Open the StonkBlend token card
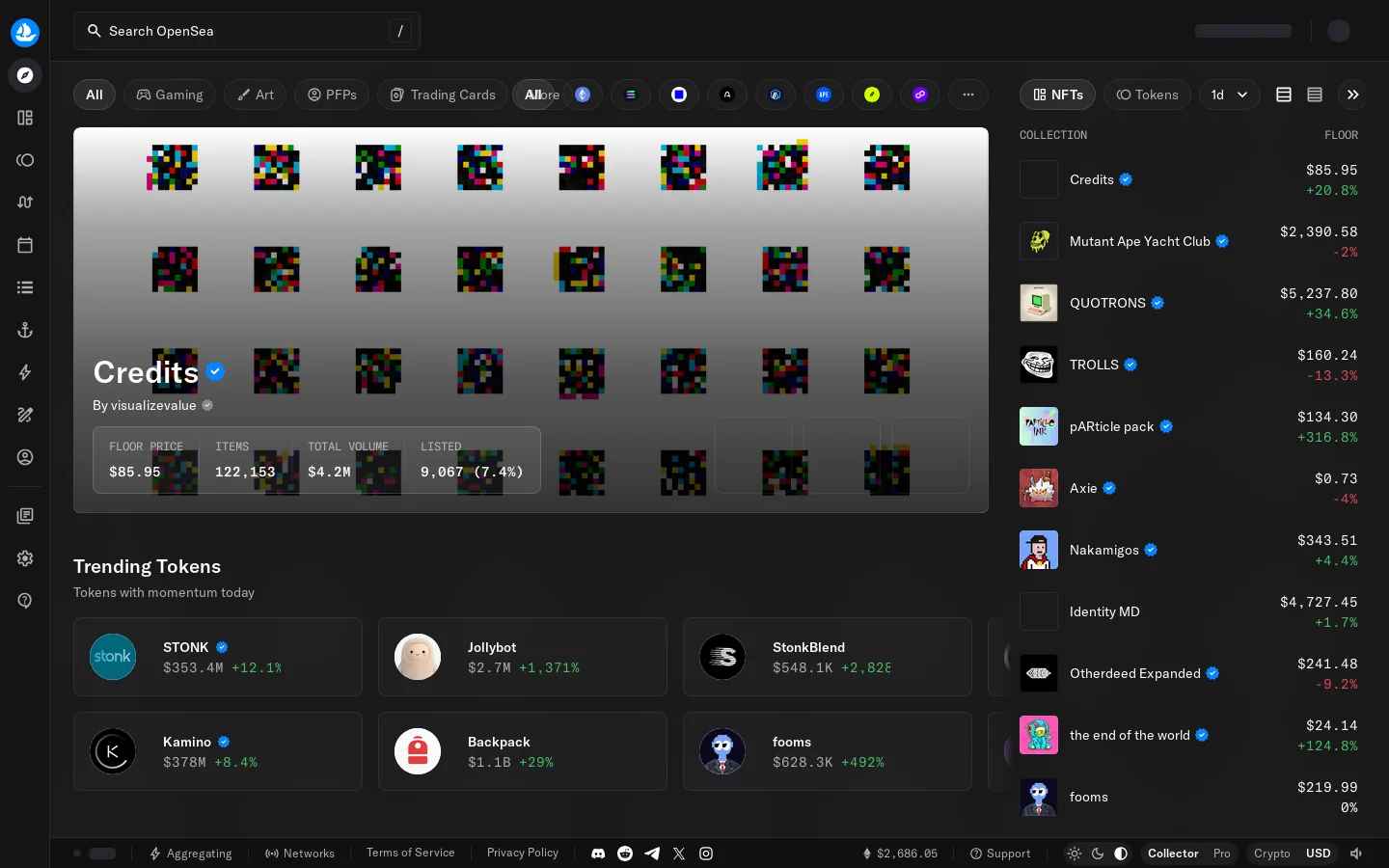This screenshot has height=868, width=1389. pyautogui.click(x=828, y=657)
